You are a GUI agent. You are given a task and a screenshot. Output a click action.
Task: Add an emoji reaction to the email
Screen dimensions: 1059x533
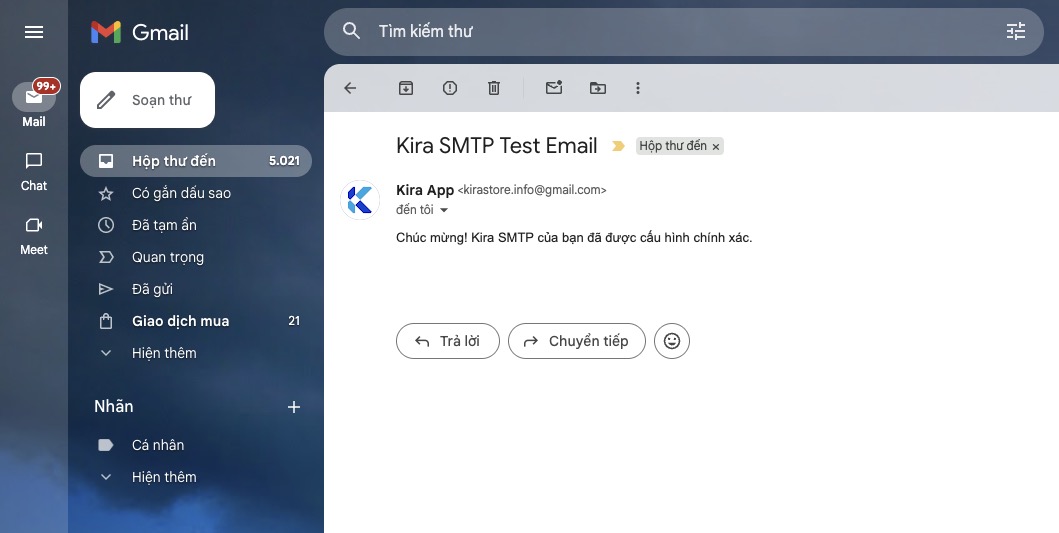coord(672,341)
